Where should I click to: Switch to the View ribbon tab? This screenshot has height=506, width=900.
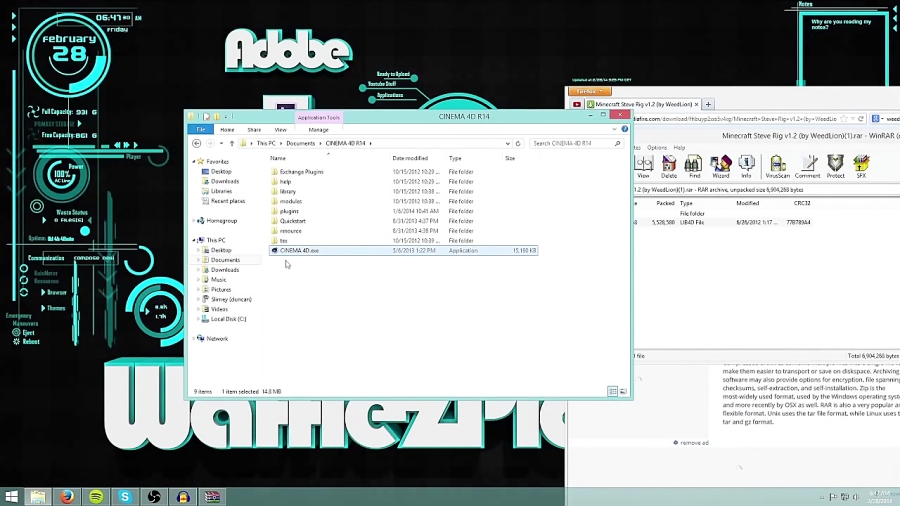[x=280, y=129]
